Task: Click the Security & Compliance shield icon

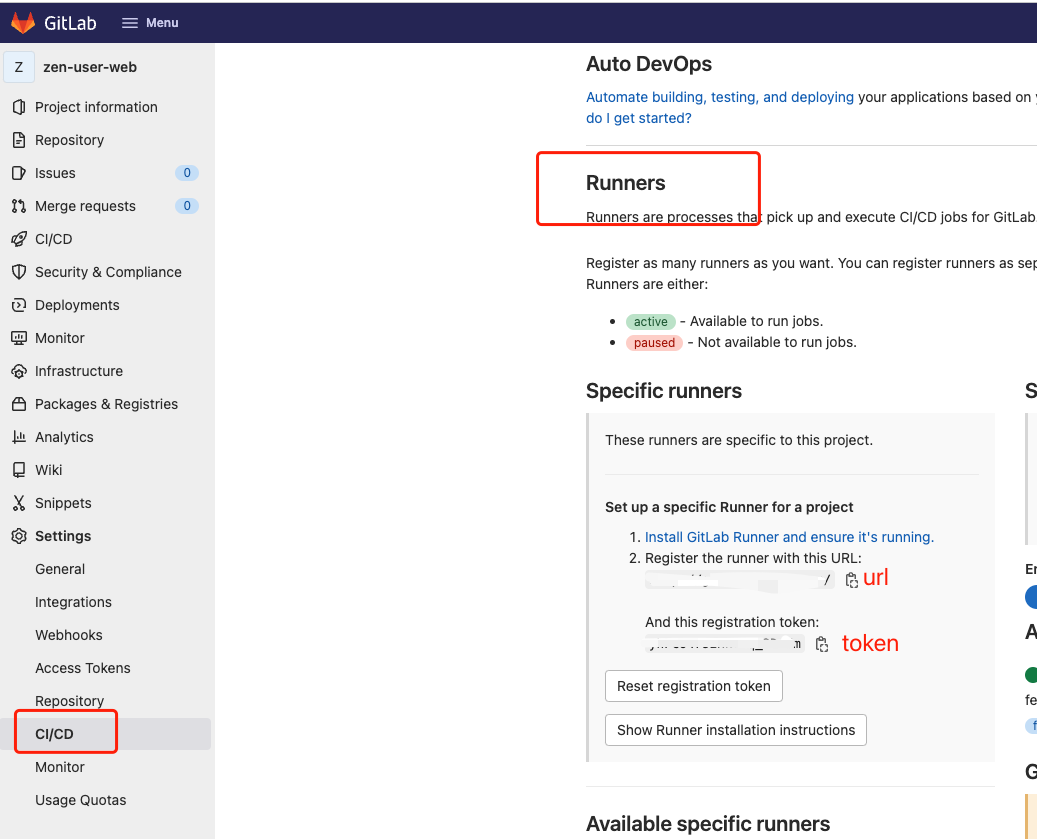Action: coord(19,272)
